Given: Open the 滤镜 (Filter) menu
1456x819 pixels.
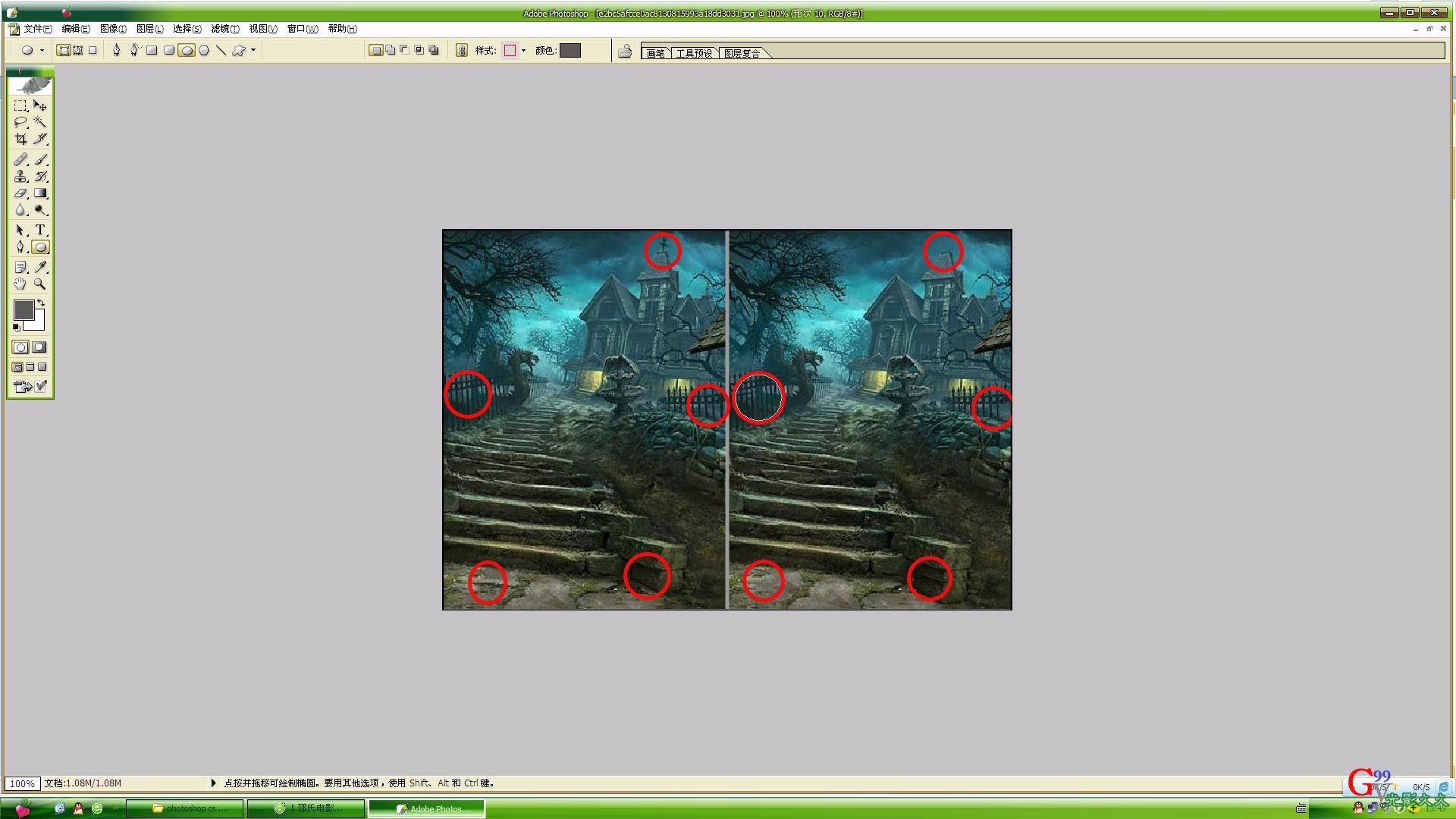Looking at the screenshot, I should pyautogui.click(x=224, y=29).
